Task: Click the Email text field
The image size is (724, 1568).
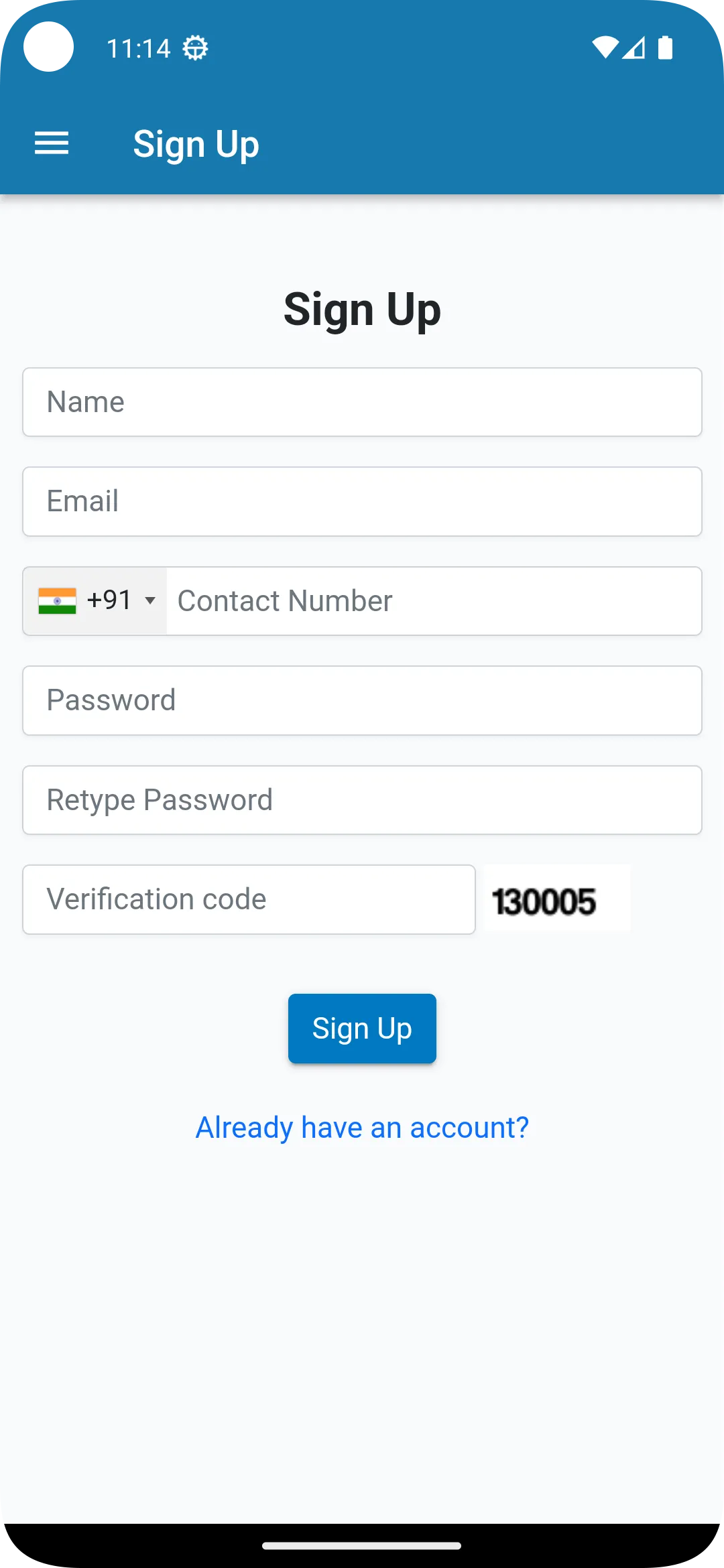Action: coord(362,501)
